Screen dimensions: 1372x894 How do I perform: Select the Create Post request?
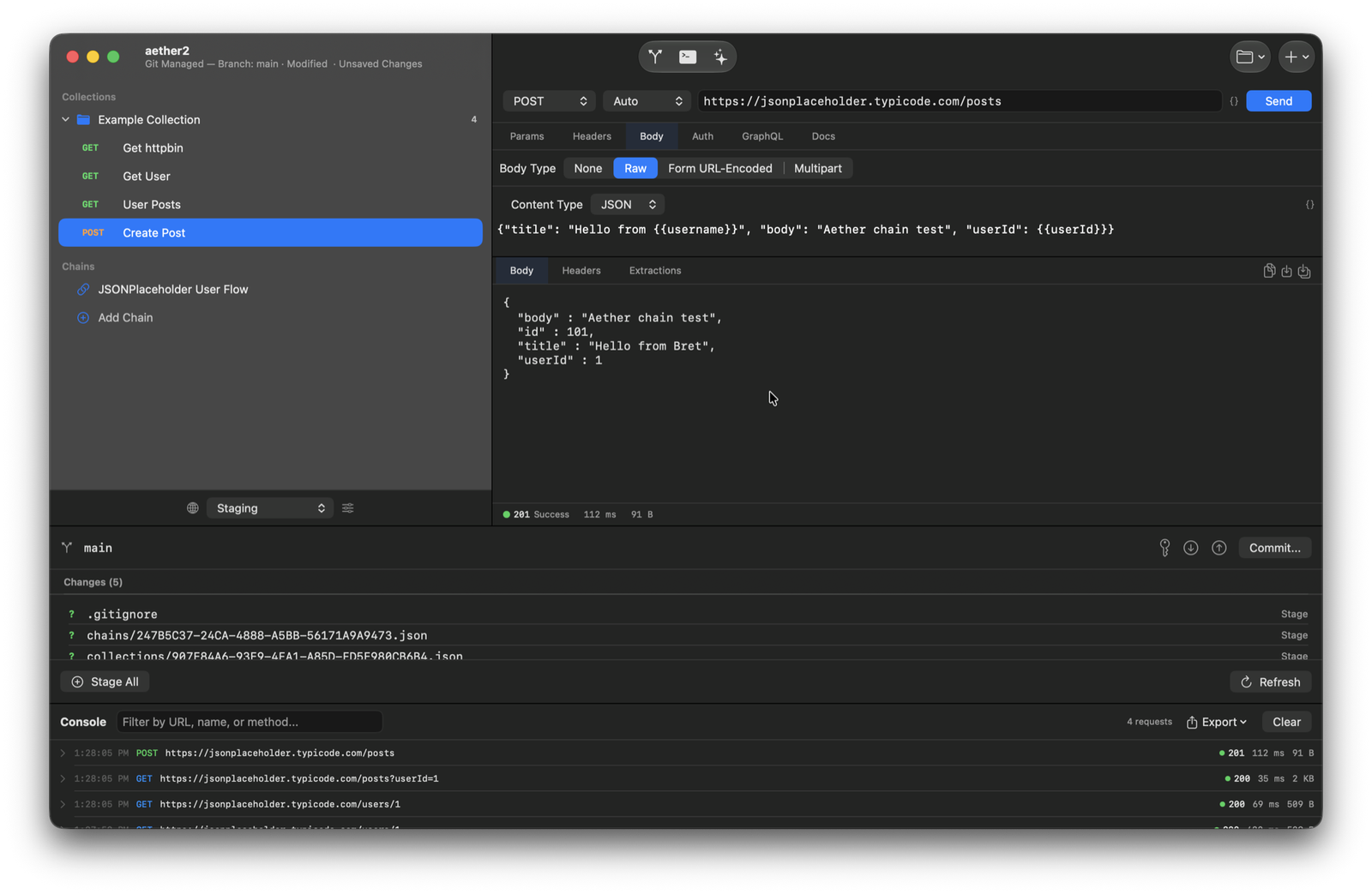point(270,233)
